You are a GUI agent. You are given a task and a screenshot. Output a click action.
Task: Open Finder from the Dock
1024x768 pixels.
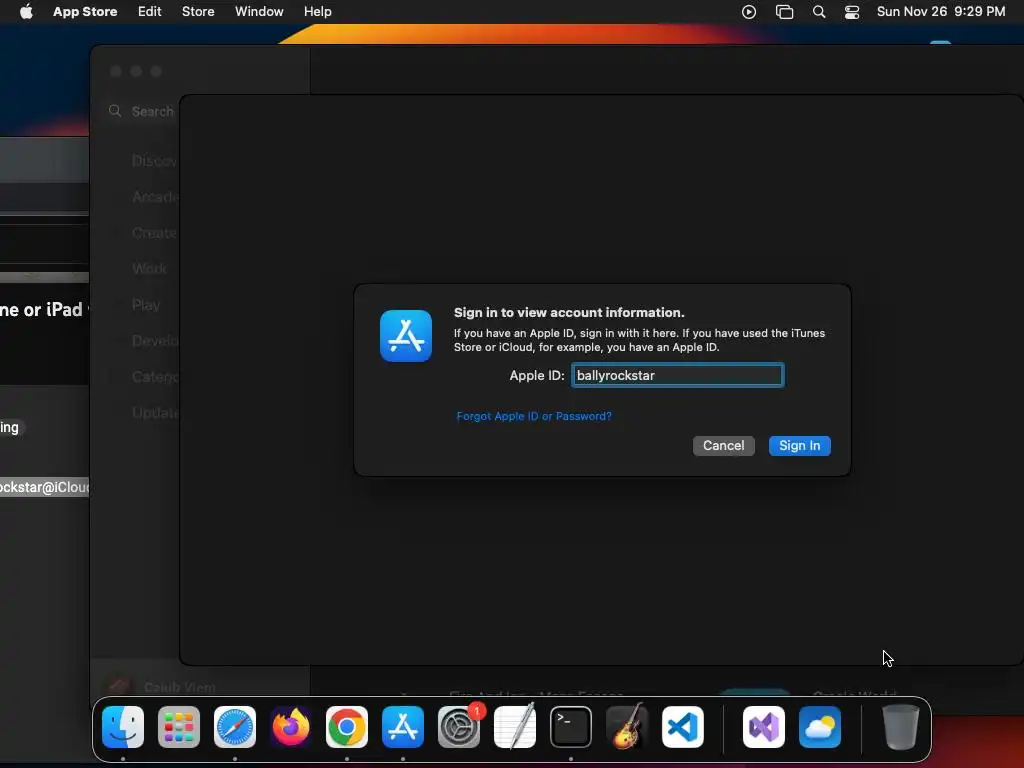pyautogui.click(x=123, y=727)
